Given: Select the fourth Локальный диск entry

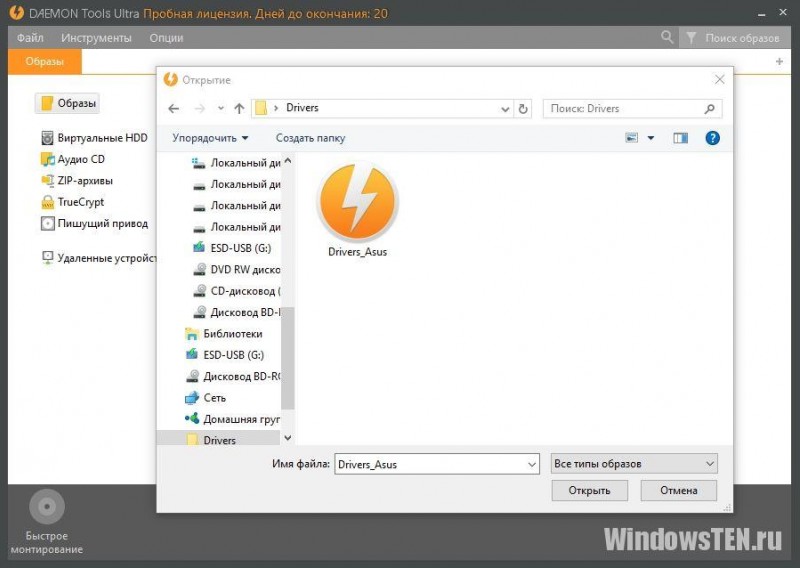Looking at the screenshot, I should pos(236,227).
